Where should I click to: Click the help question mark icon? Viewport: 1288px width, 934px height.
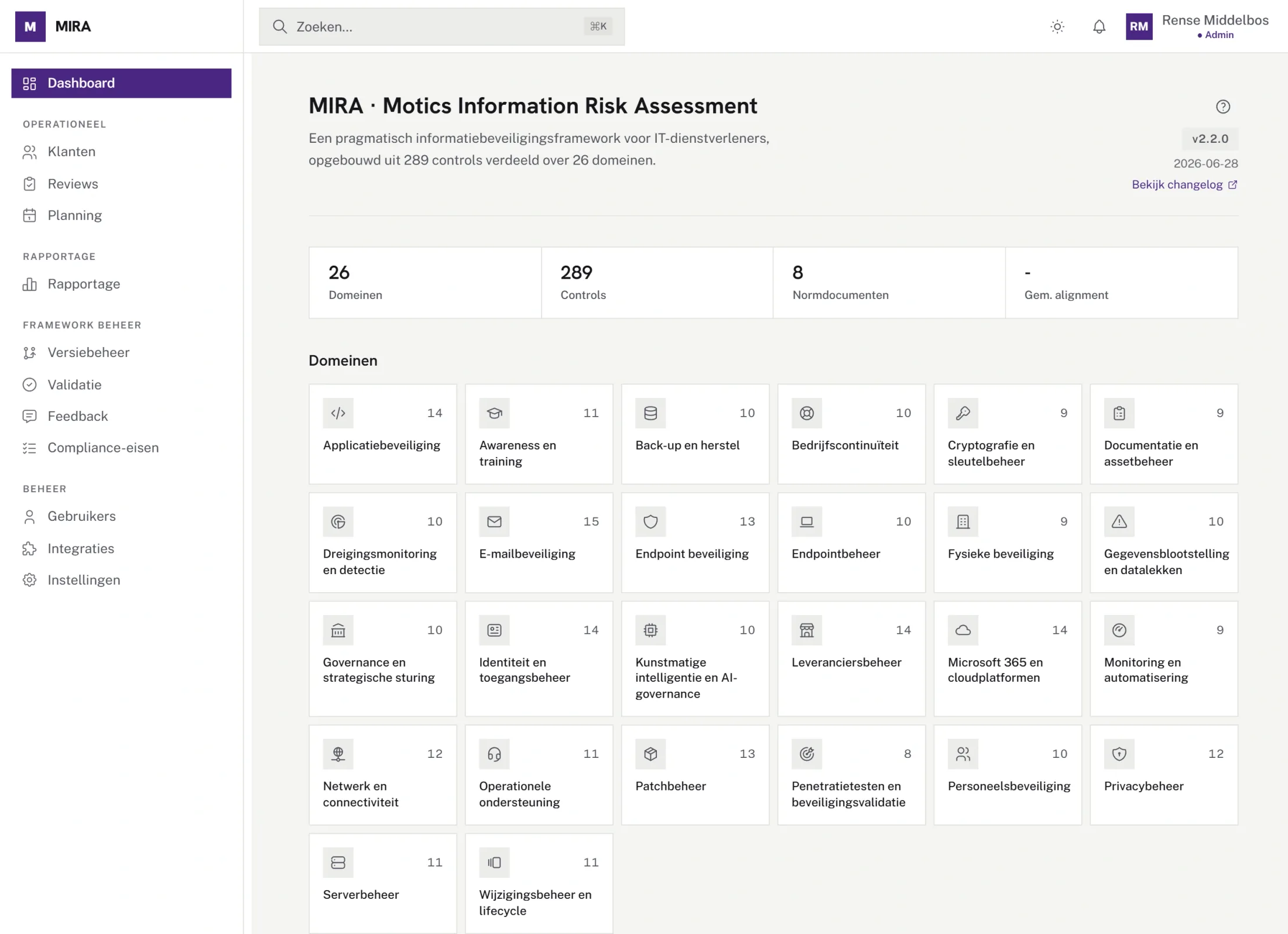click(x=1223, y=107)
